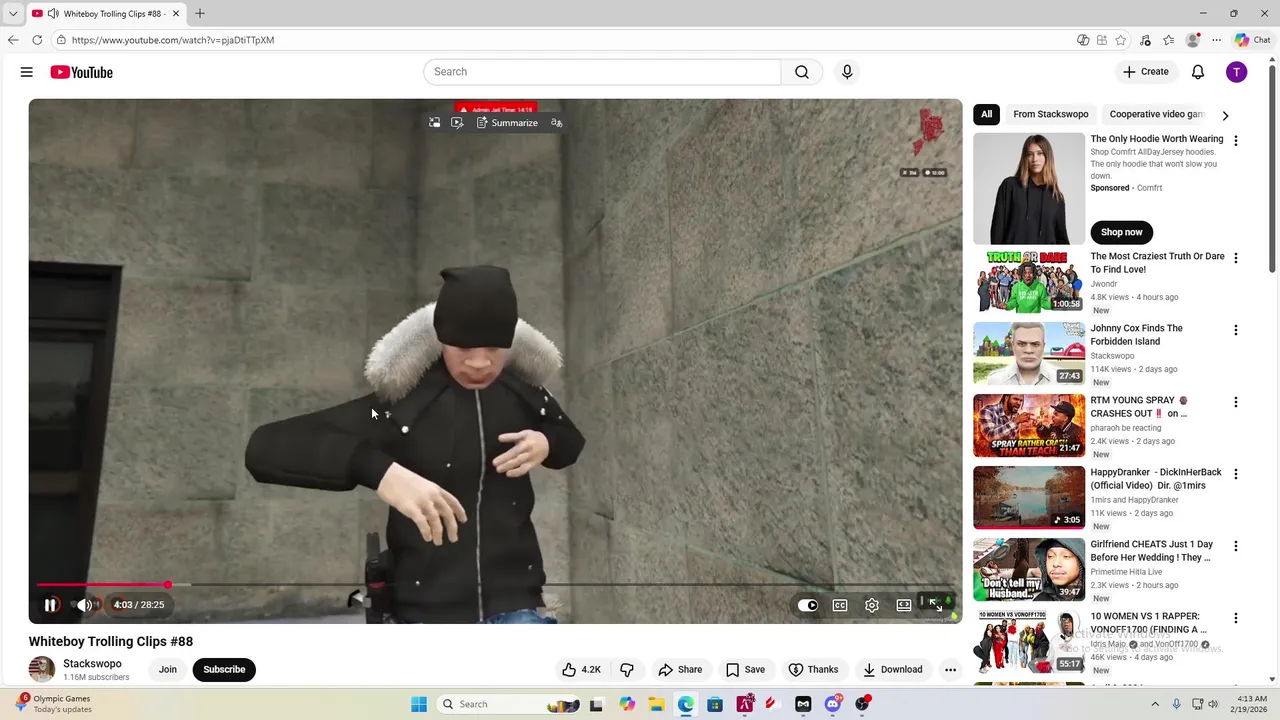Send Thanks to the creator
This screenshot has height=720, width=1280.
[x=813, y=670]
